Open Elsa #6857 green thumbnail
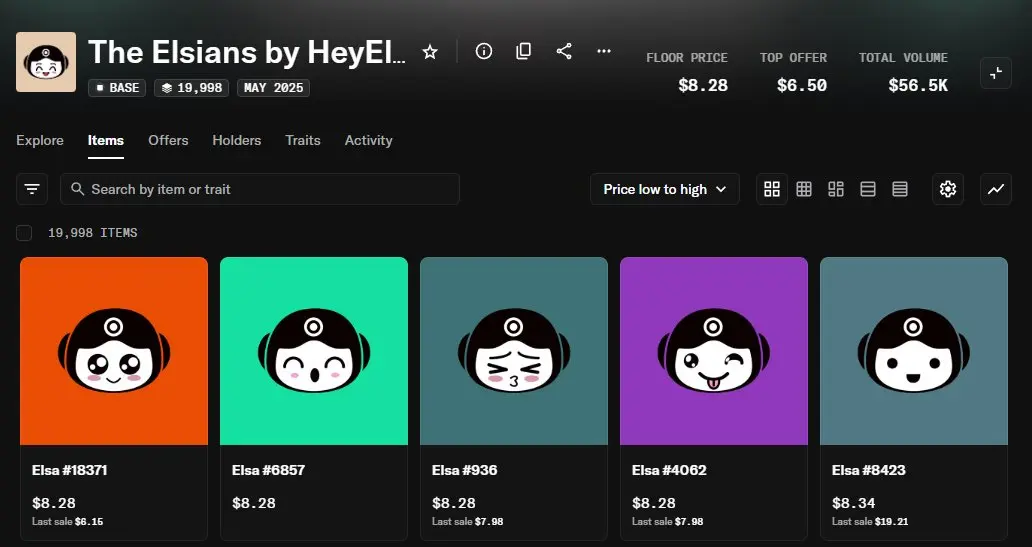 314,351
